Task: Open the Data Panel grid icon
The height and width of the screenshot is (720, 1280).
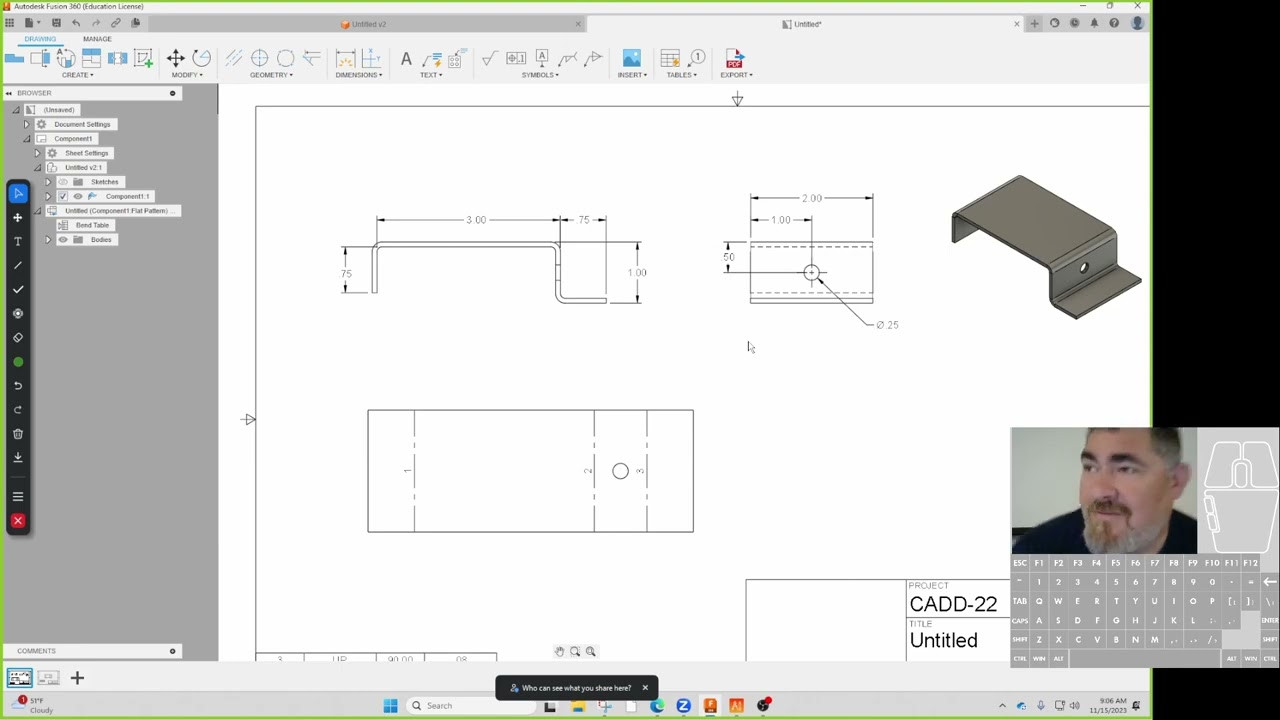Action: [x=10, y=23]
